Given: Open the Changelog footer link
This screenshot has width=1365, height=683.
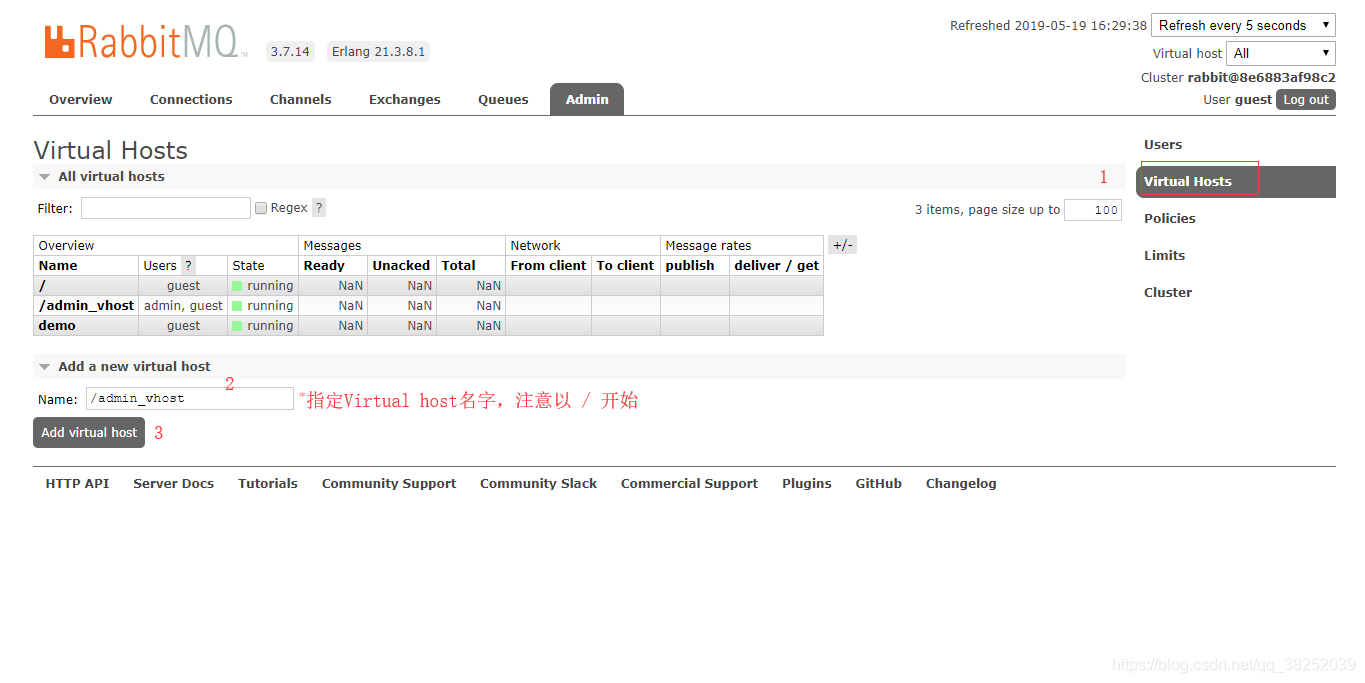Looking at the screenshot, I should (961, 483).
